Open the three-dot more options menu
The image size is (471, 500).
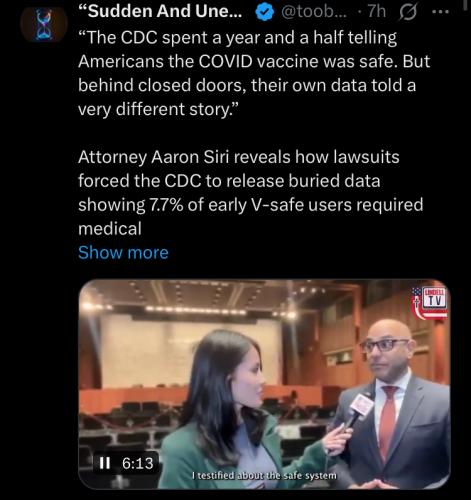click(440, 12)
